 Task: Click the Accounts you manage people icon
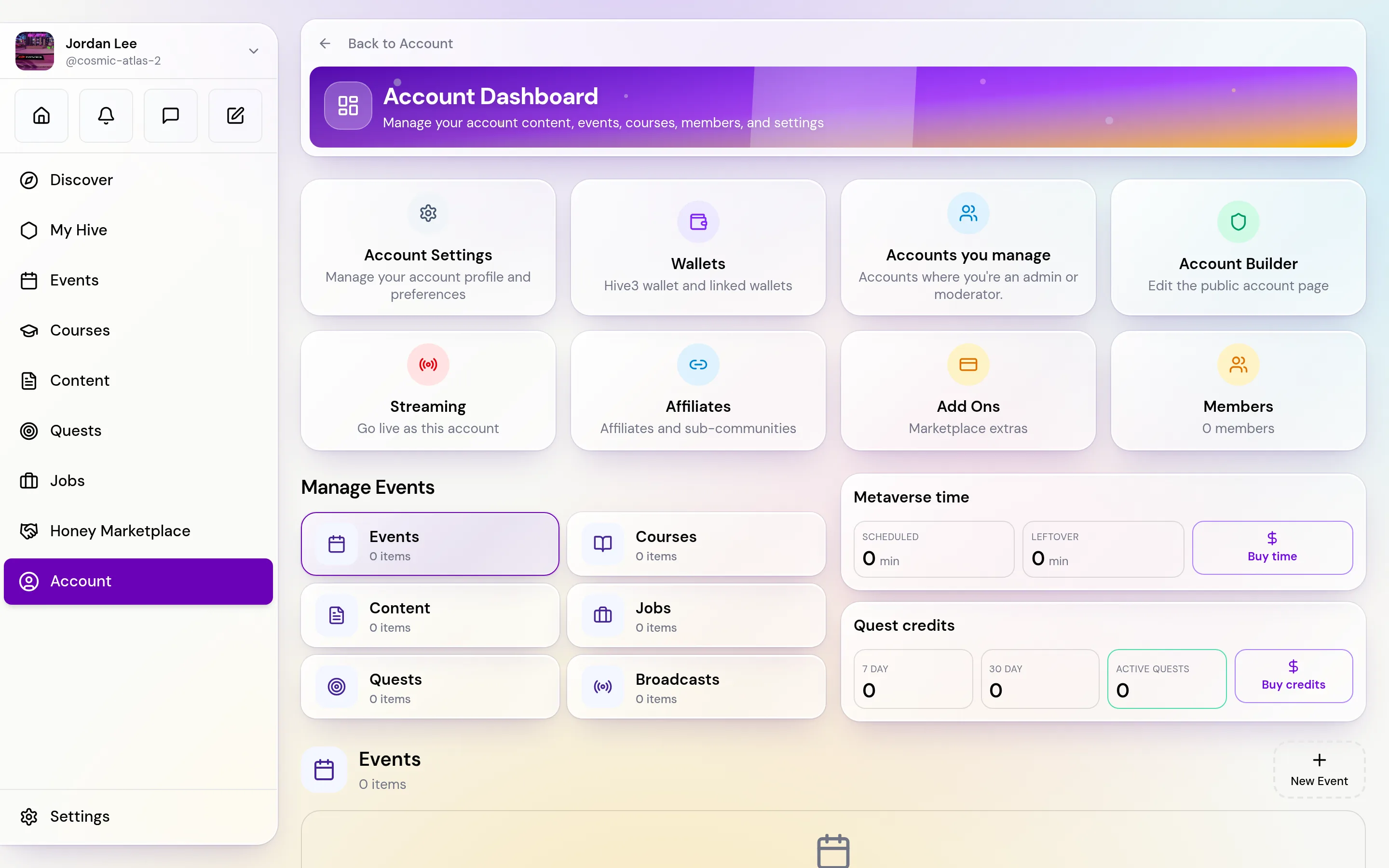click(x=968, y=213)
